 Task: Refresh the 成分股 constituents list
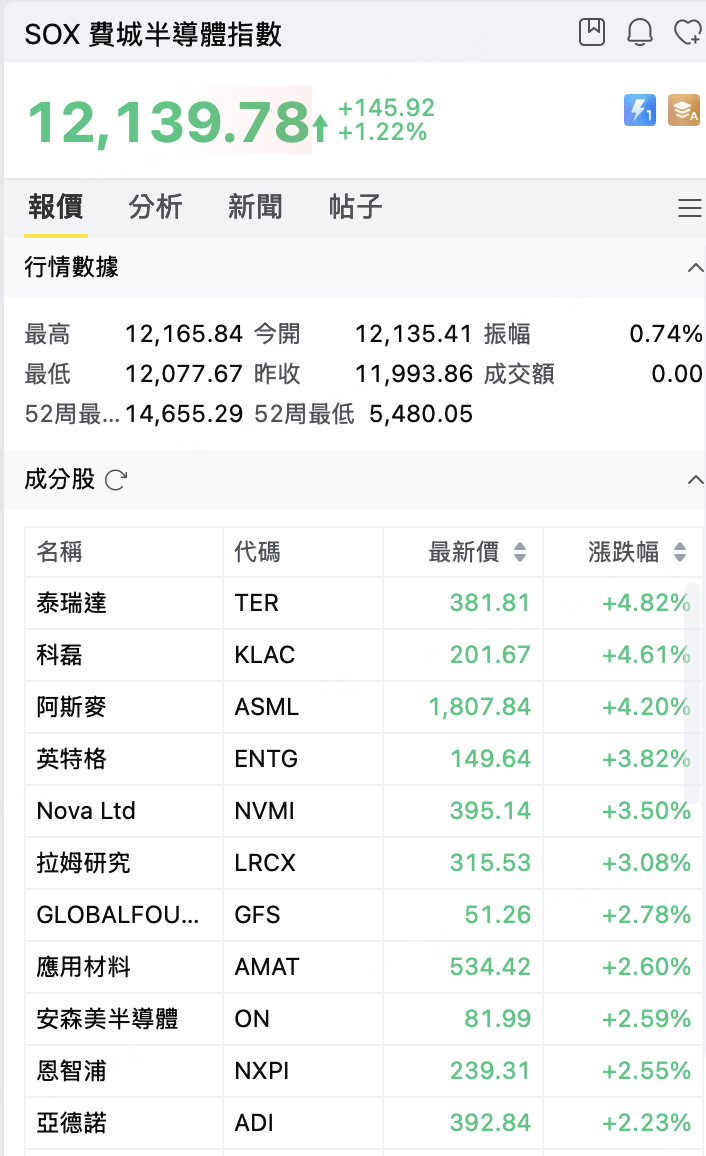coord(116,481)
